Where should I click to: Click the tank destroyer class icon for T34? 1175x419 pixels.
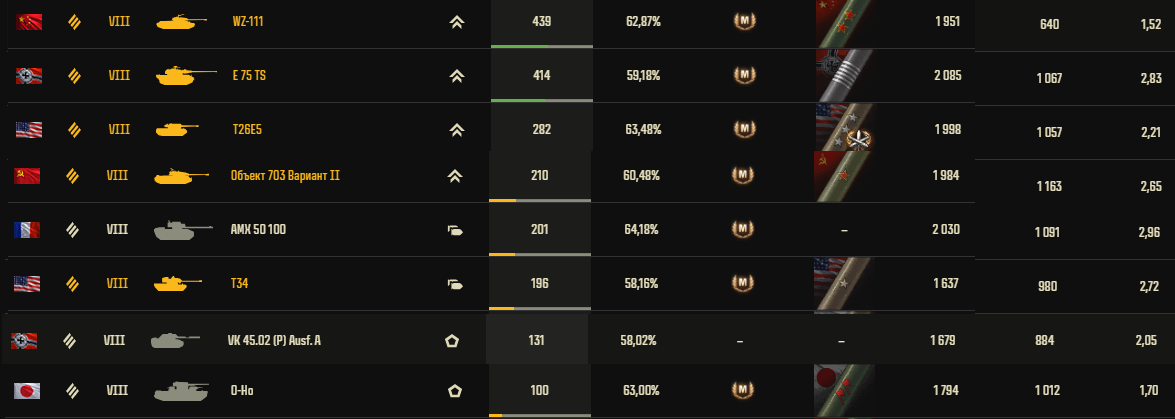[x=456, y=284]
